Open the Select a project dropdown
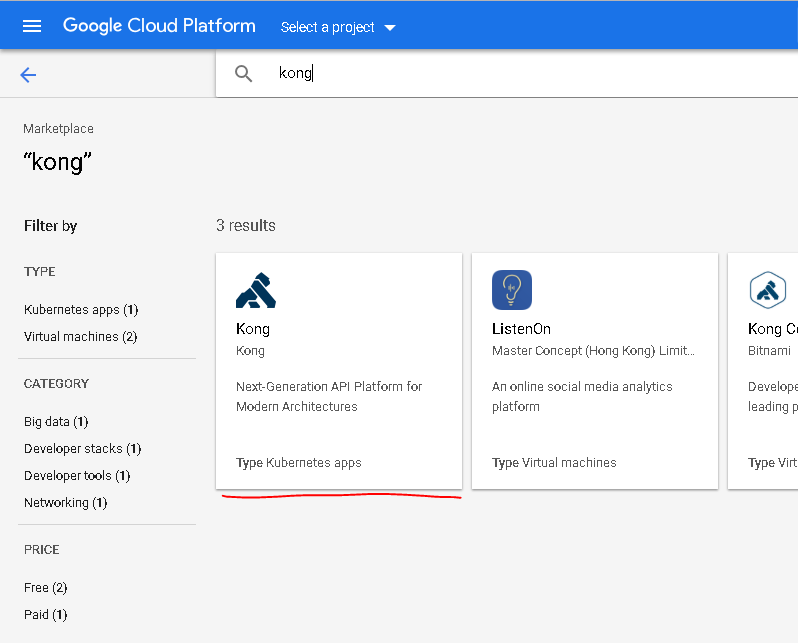This screenshot has height=643, width=798. (x=338, y=27)
